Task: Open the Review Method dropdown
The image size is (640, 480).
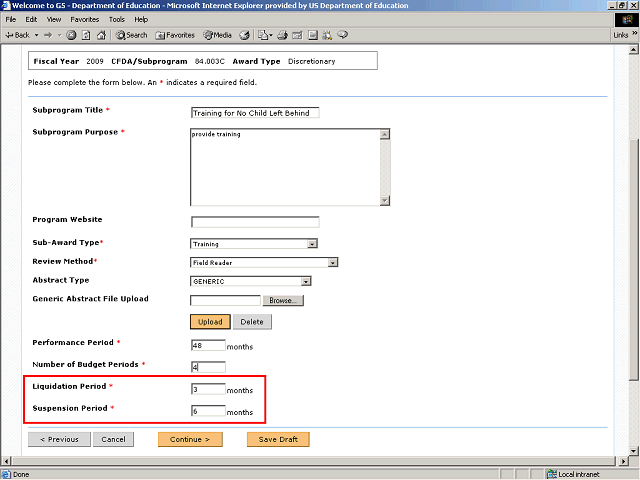Action: pyautogui.click(x=264, y=262)
